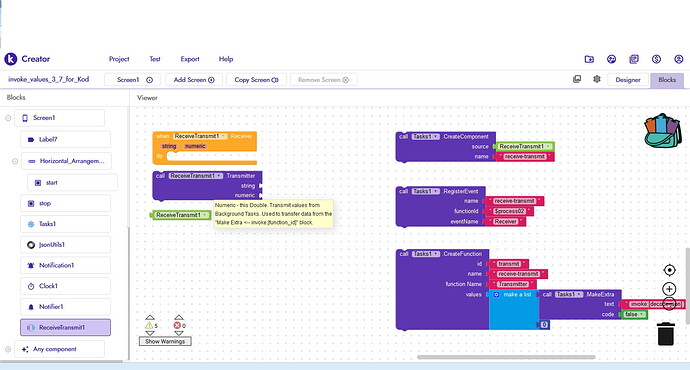This screenshot has height=370, width=690.
Task: Open the Export menu
Action: [190, 59]
